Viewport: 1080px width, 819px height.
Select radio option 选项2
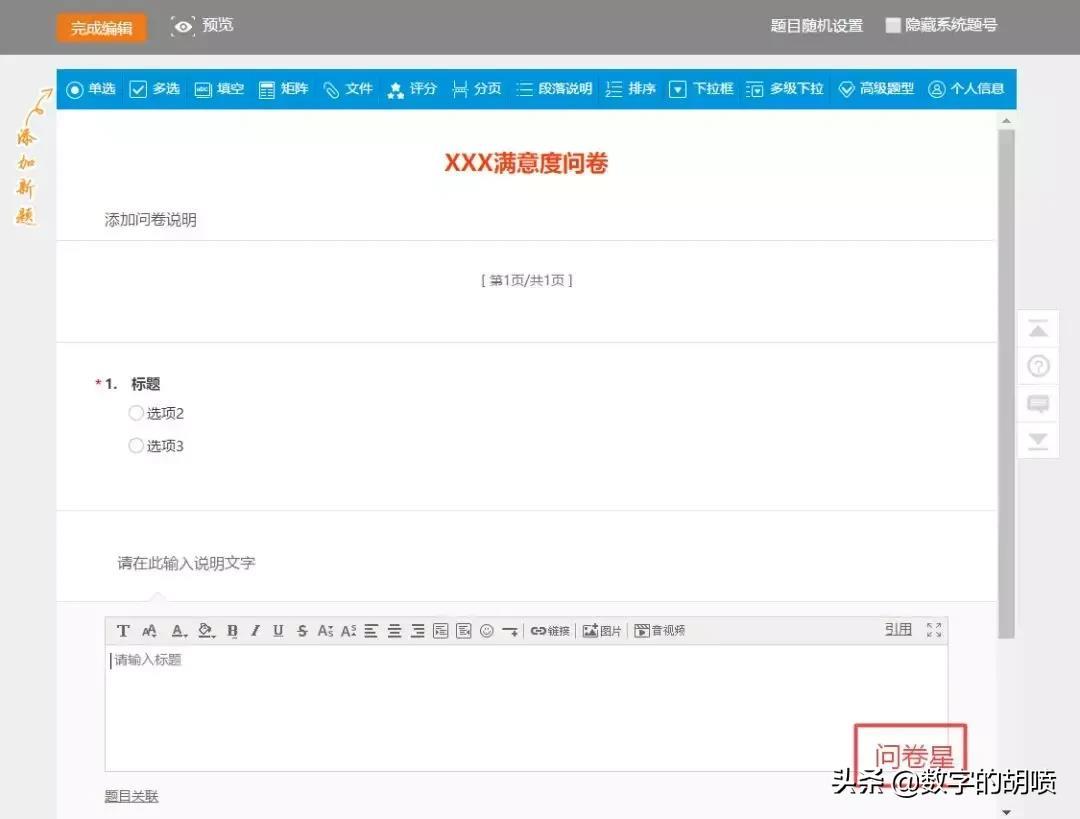click(136, 413)
